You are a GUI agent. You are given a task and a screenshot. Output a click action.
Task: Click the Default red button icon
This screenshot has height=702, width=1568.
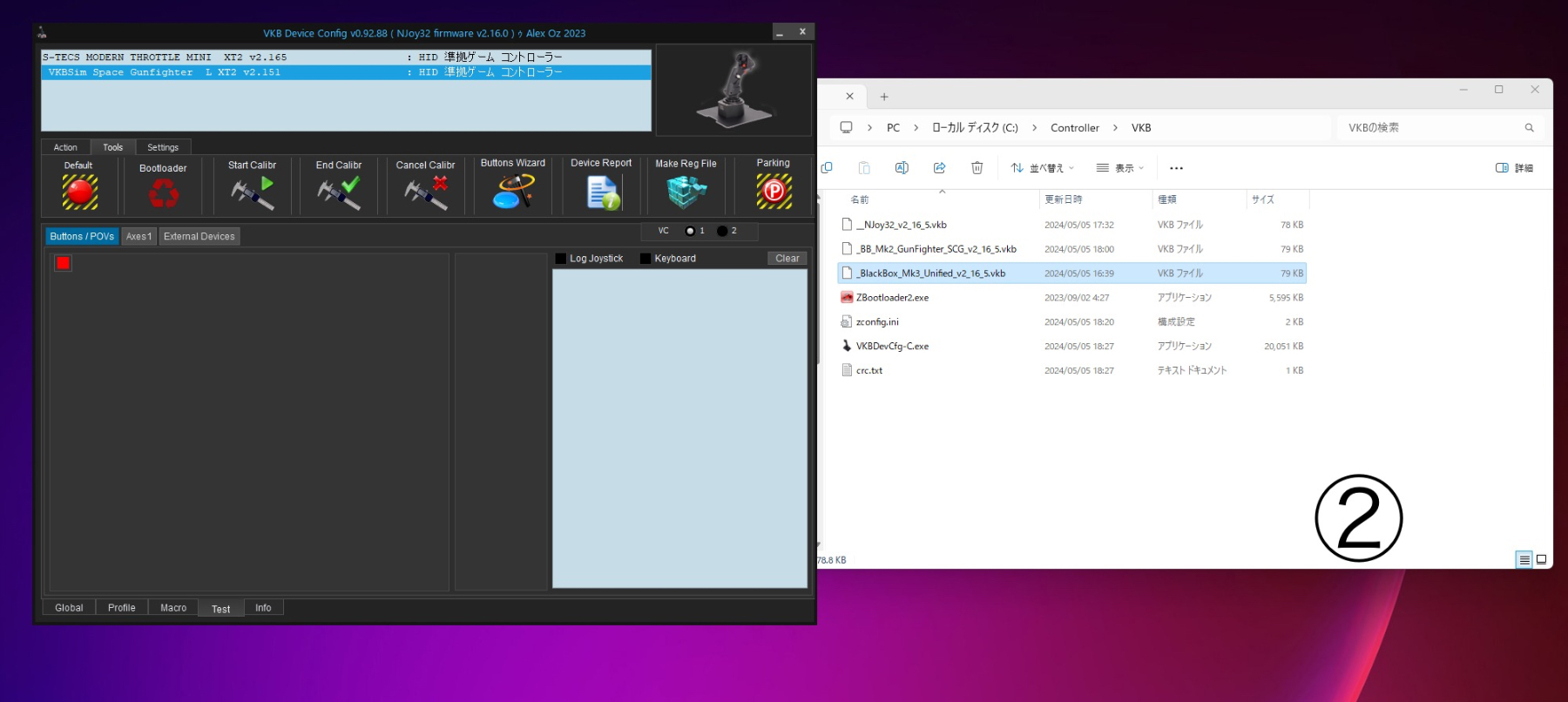pyautogui.click(x=79, y=192)
